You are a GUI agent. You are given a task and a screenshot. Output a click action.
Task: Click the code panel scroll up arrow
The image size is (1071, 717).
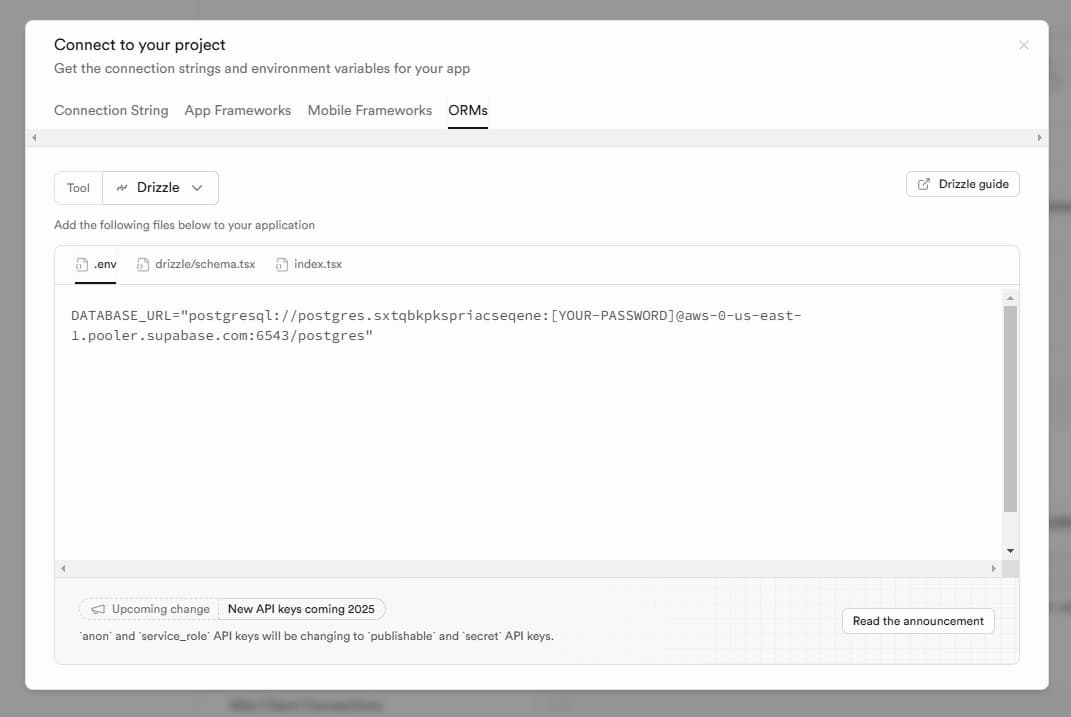click(x=1010, y=298)
